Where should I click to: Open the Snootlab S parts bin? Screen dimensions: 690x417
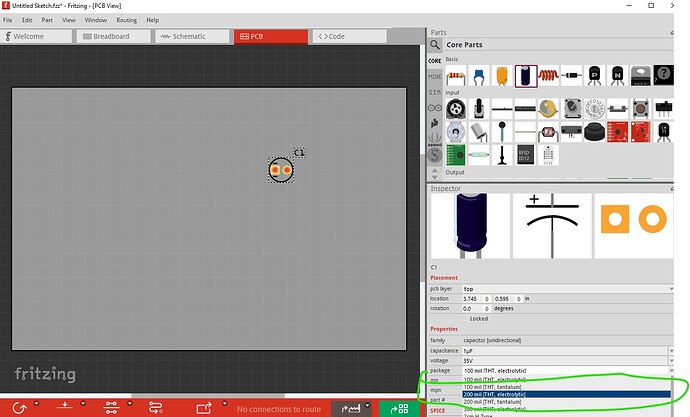[435, 155]
